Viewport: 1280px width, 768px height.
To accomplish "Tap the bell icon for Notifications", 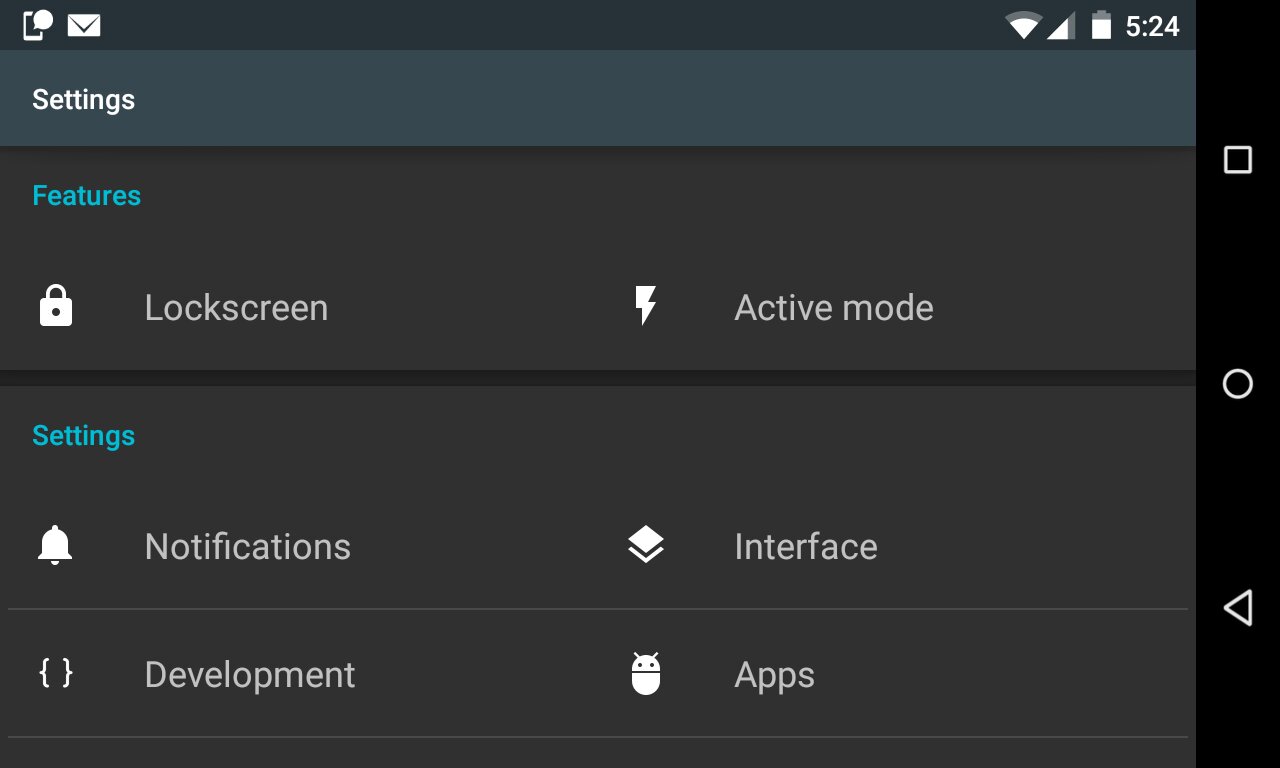I will click(55, 545).
